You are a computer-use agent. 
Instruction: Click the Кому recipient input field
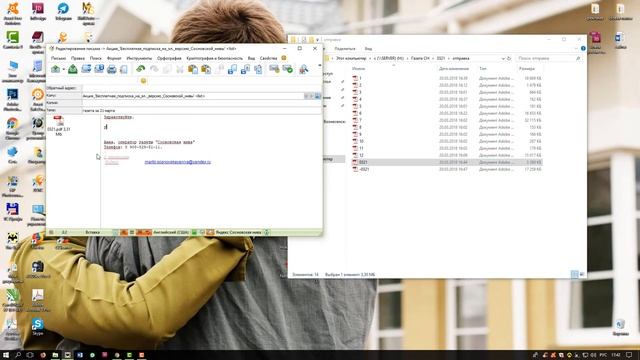[x=192, y=96]
